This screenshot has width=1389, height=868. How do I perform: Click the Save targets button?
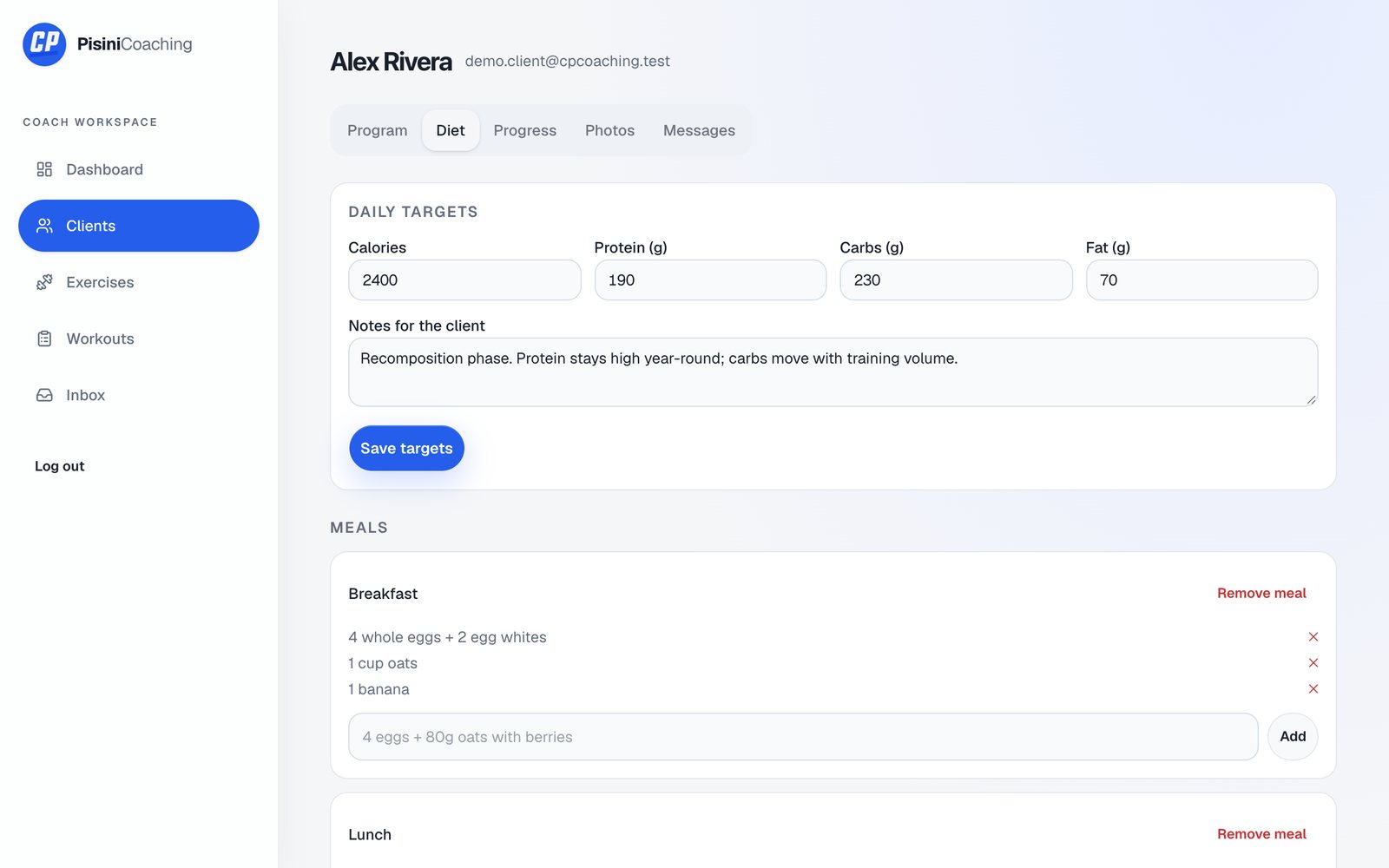[x=406, y=448]
